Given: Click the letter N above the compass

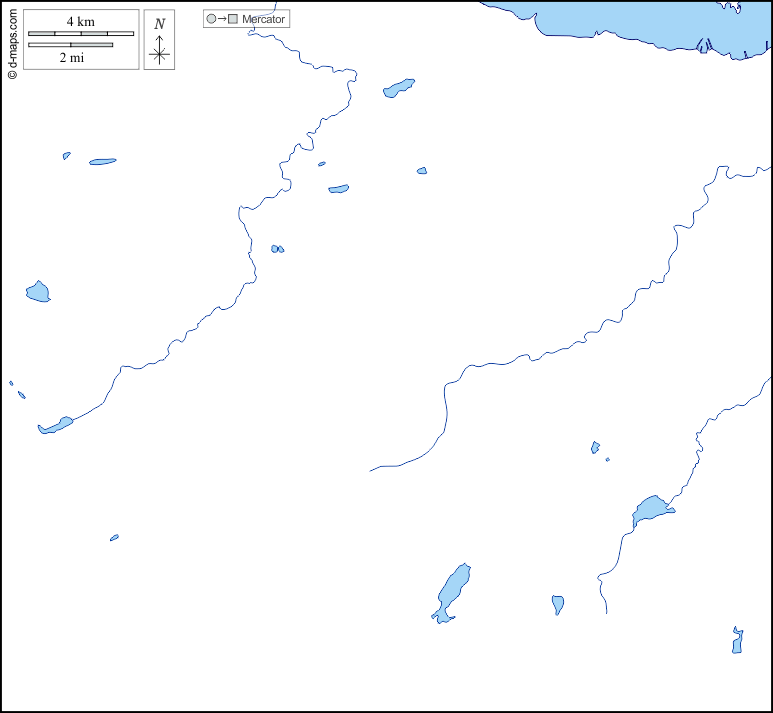Looking at the screenshot, I should point(159,24).
